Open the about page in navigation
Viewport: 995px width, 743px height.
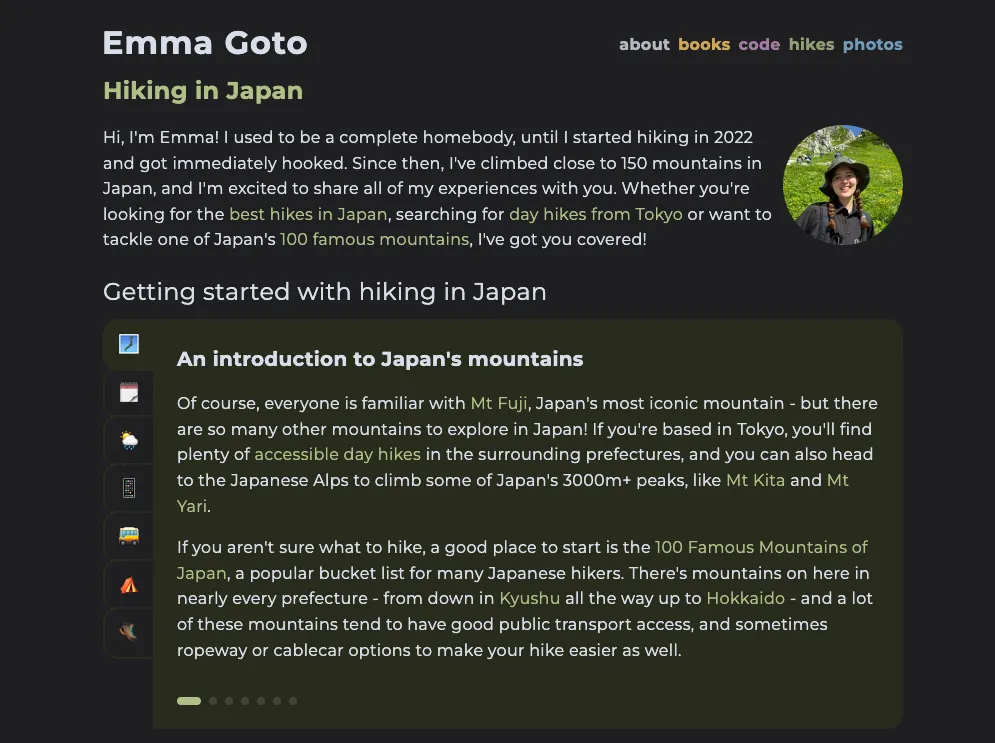644,44
